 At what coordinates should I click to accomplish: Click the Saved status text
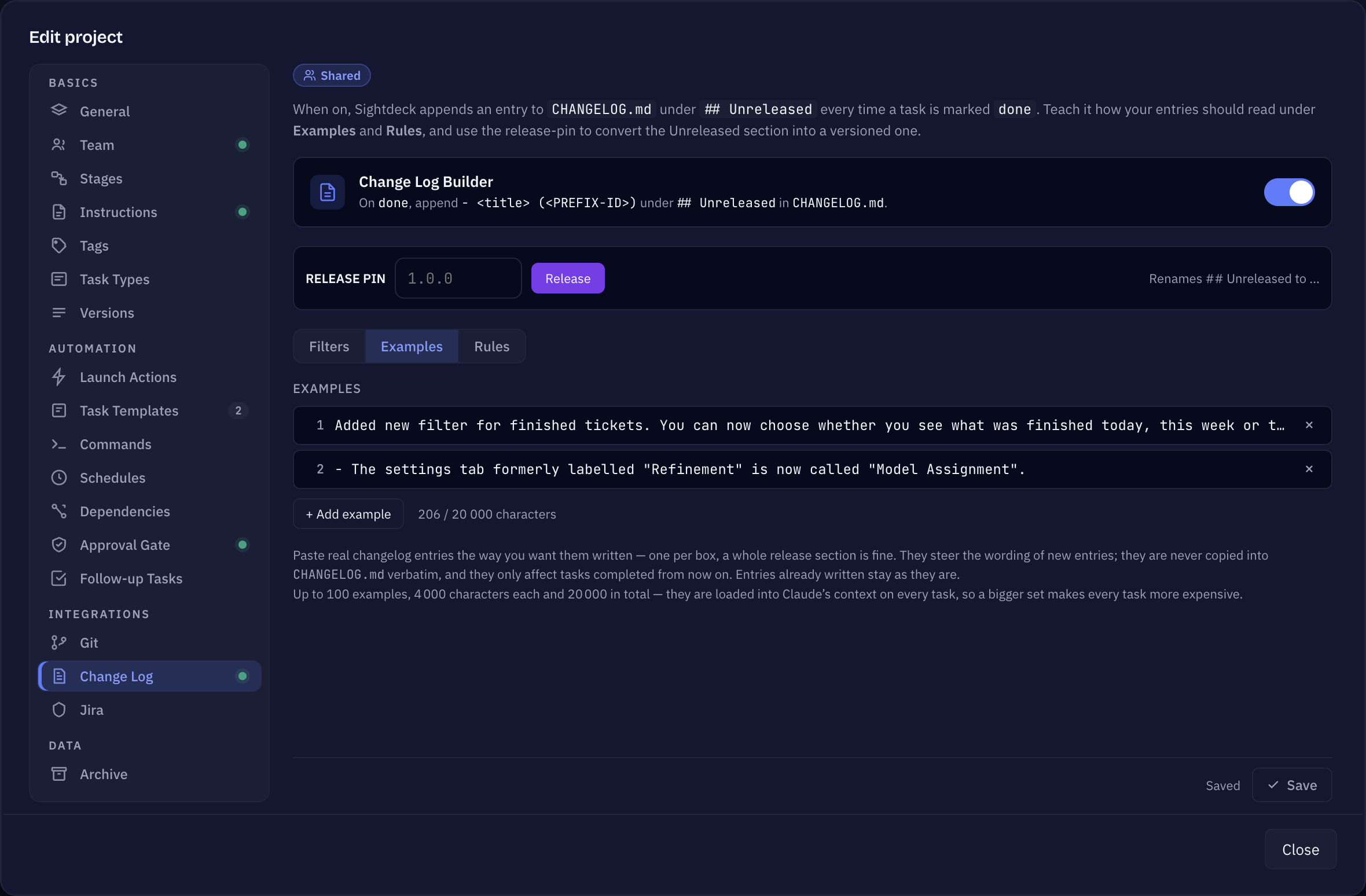[x=1223, y=785]
